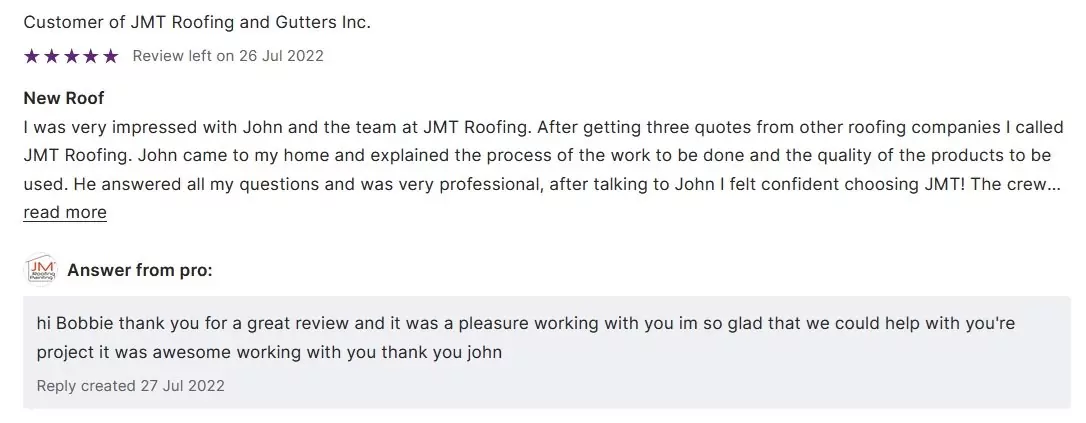Image resolution: width=1086 pixels, height=423 pixels.
Task: Click the 'New Roof' review title
Action: pyautogui.click(x=64, y=98)
